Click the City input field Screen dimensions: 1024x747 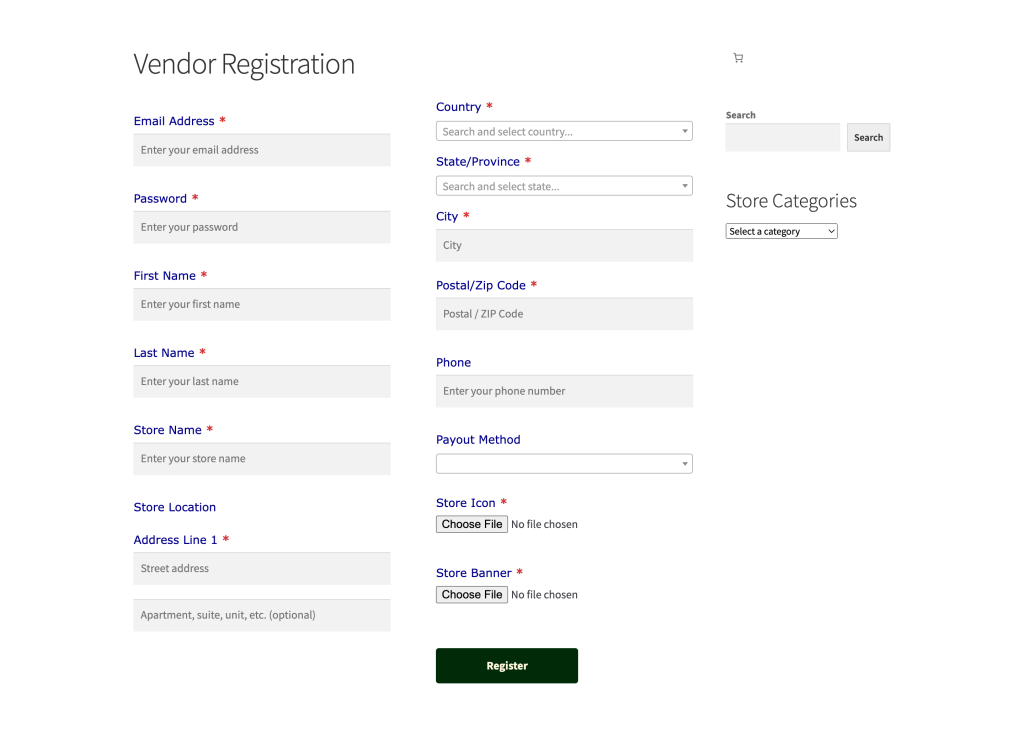(x=564, y=245)
